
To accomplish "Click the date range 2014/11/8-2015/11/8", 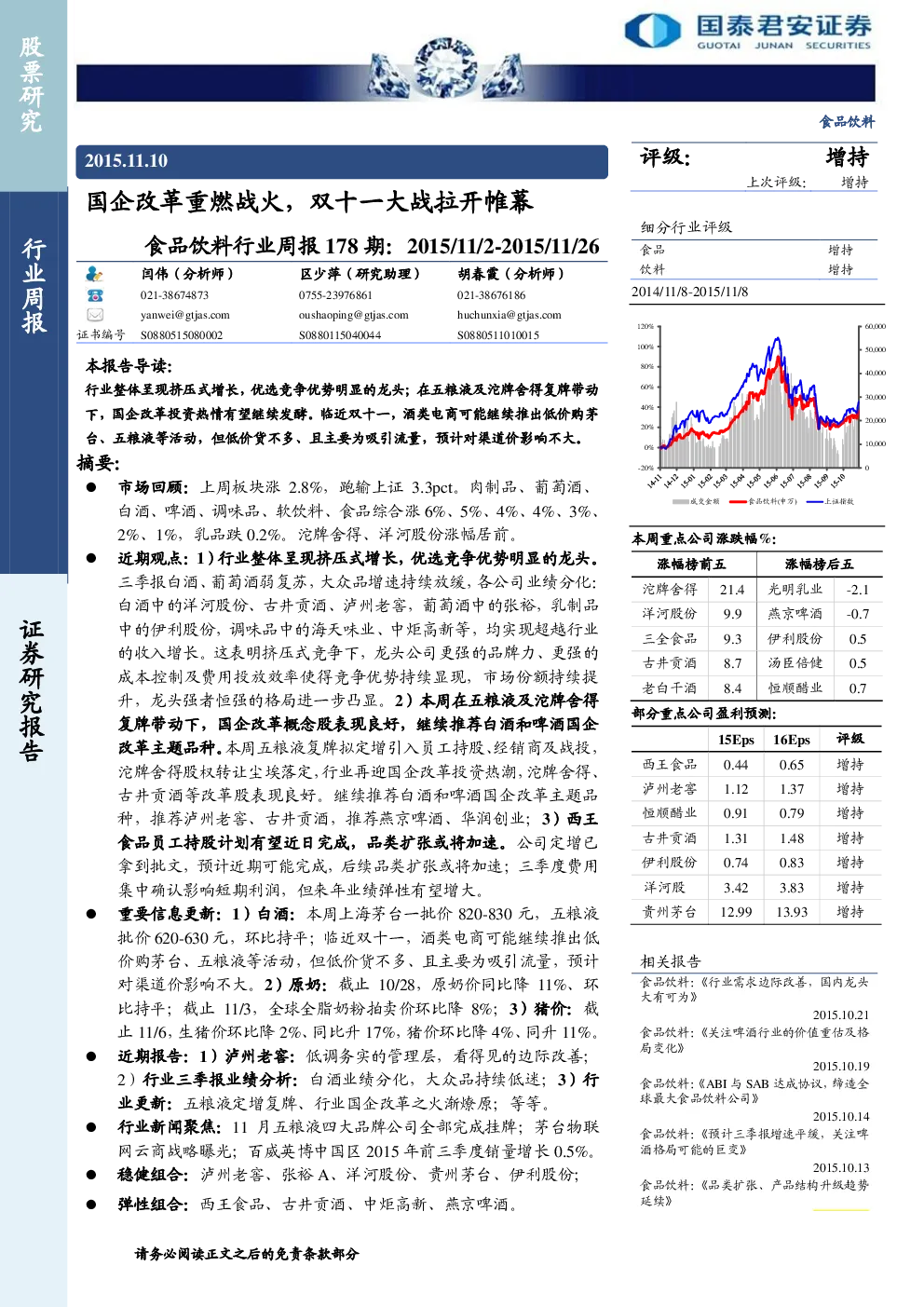I will 689,292.
